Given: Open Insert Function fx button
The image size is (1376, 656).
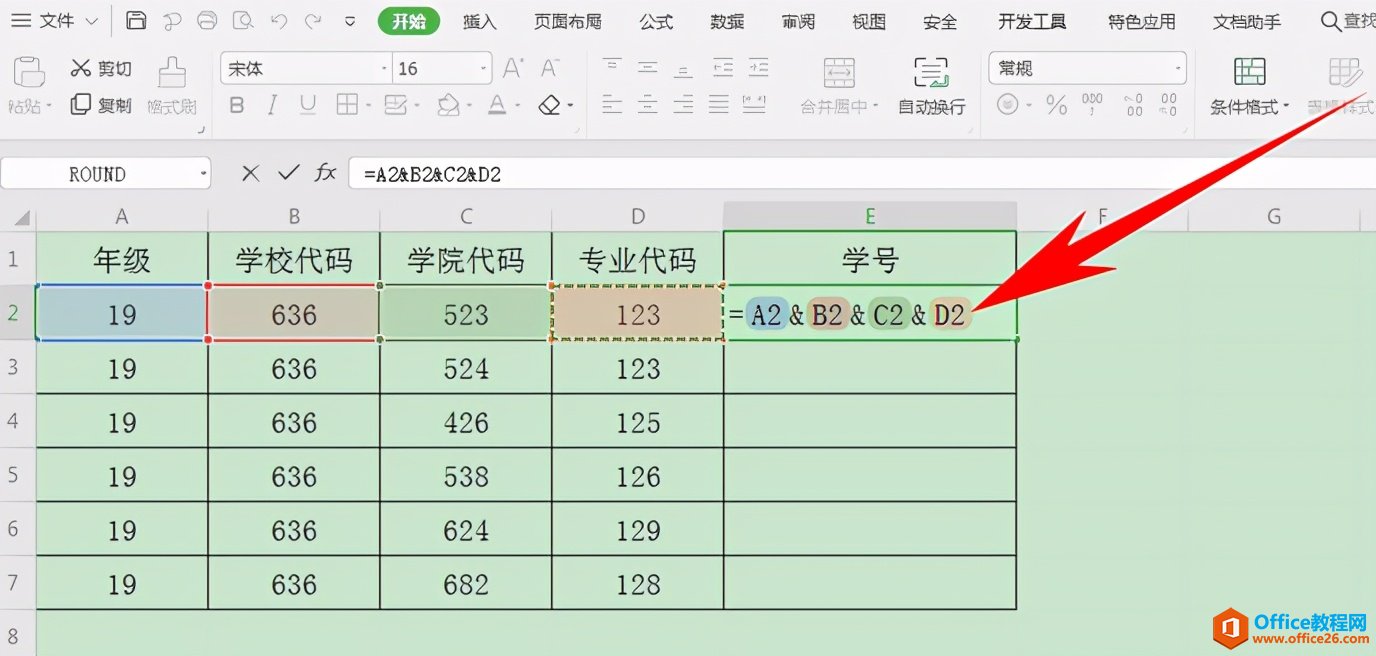Looking at the screenshot, I should point(326,174).
